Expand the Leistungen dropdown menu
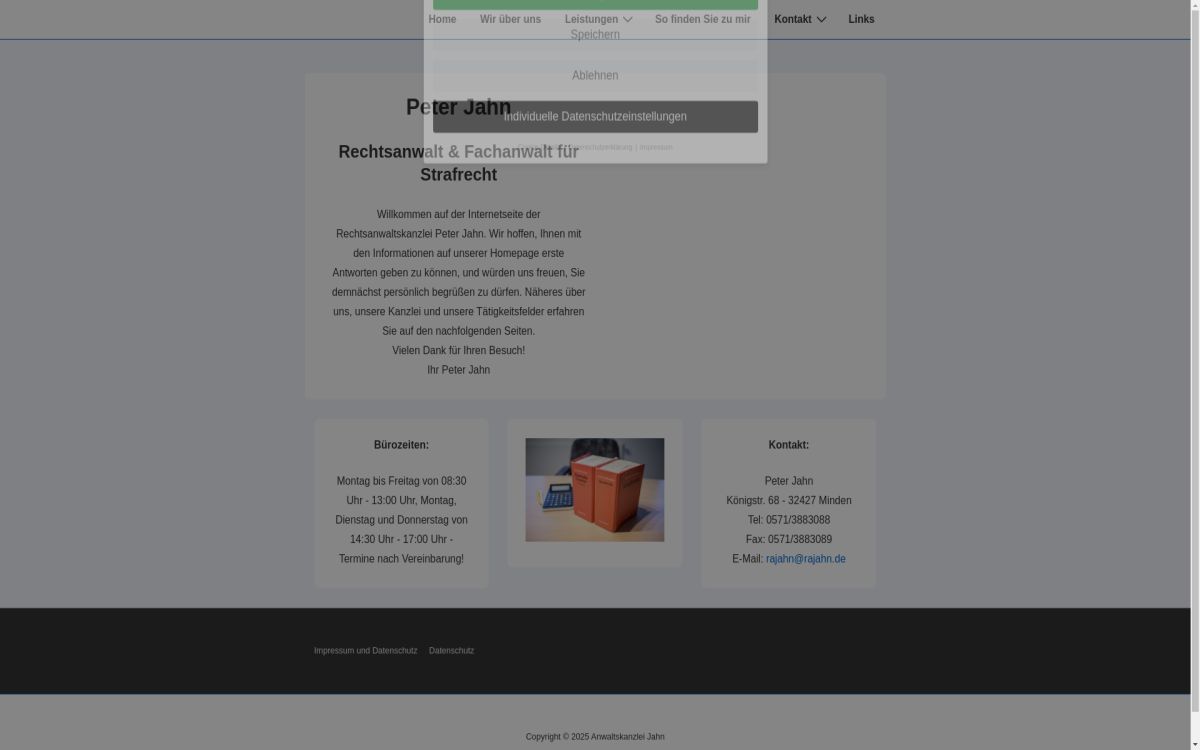1200x750 pixels. [591, 19]
